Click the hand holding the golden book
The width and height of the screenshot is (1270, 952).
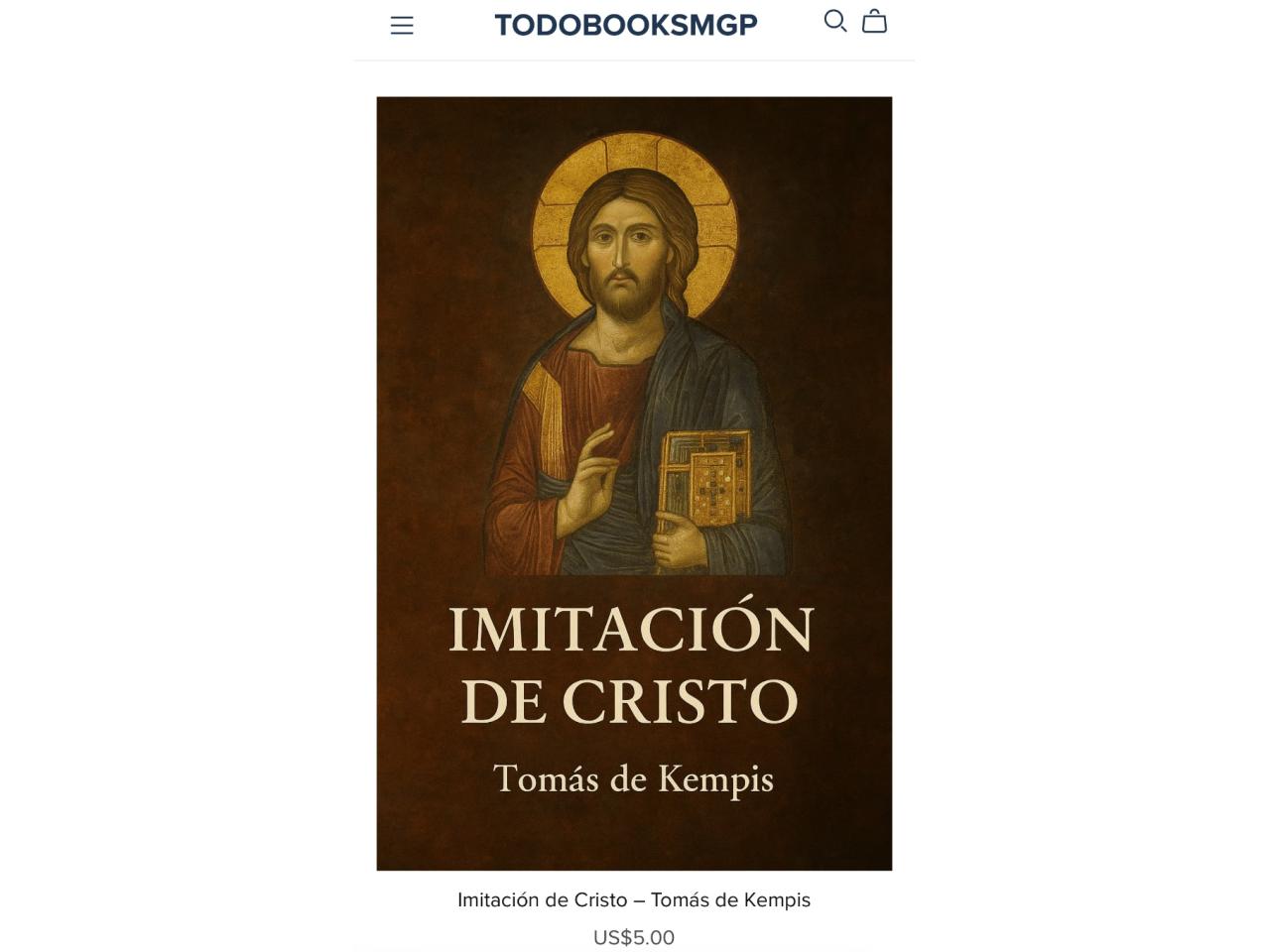coord(681,545)
